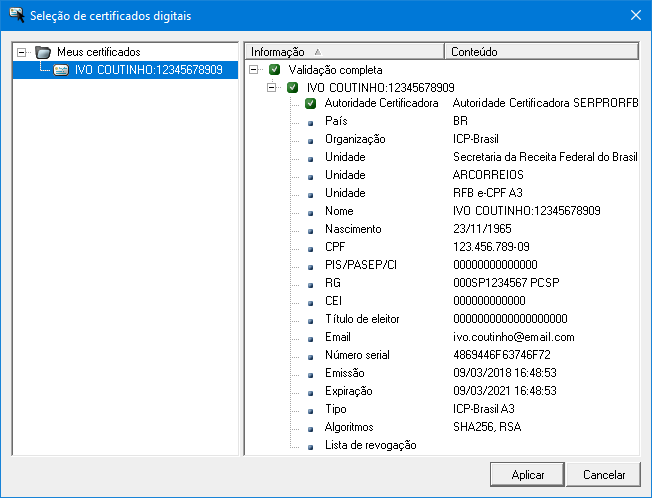Click the bullet icon next to Título de eleitor
The width and height of the screenshot is (652, 498).
[x=310, y=321]
